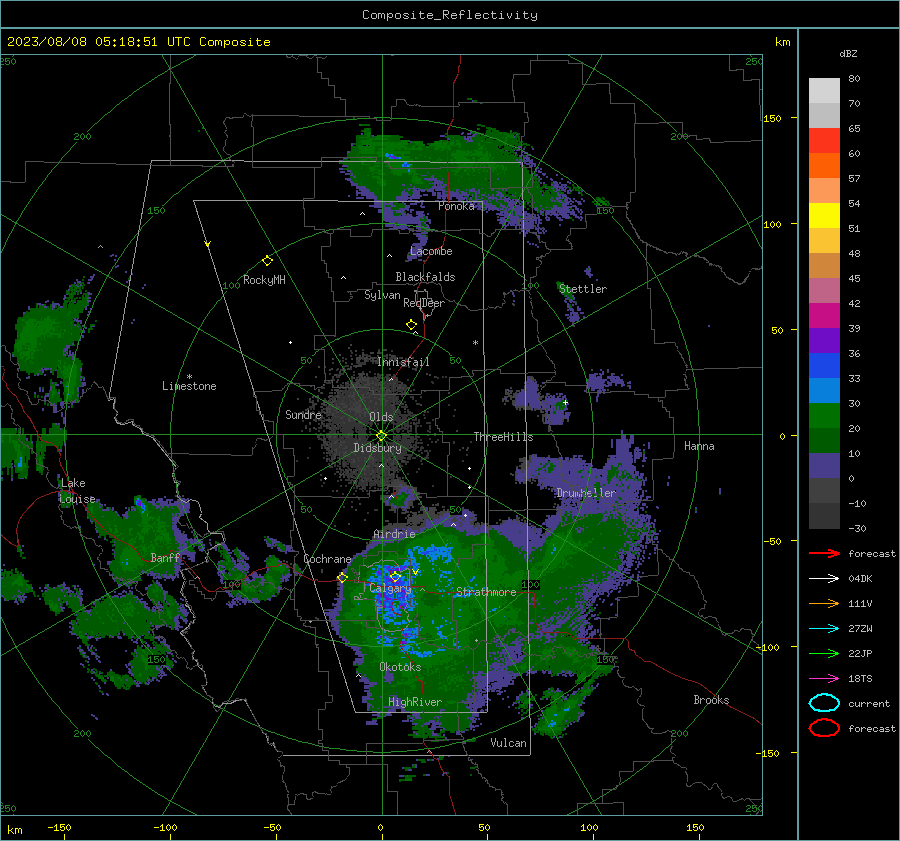
Task: Click the Calgary city label
Action: (390, 589)
